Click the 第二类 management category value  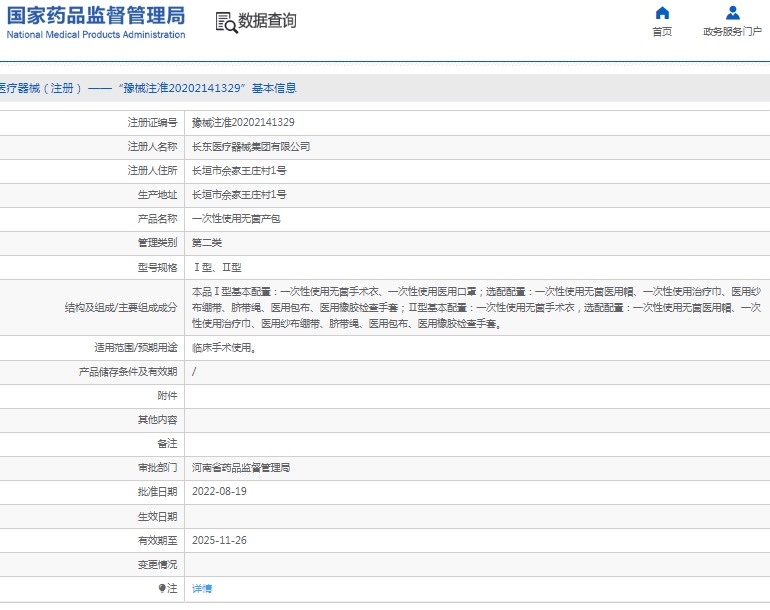pos(207,243)
